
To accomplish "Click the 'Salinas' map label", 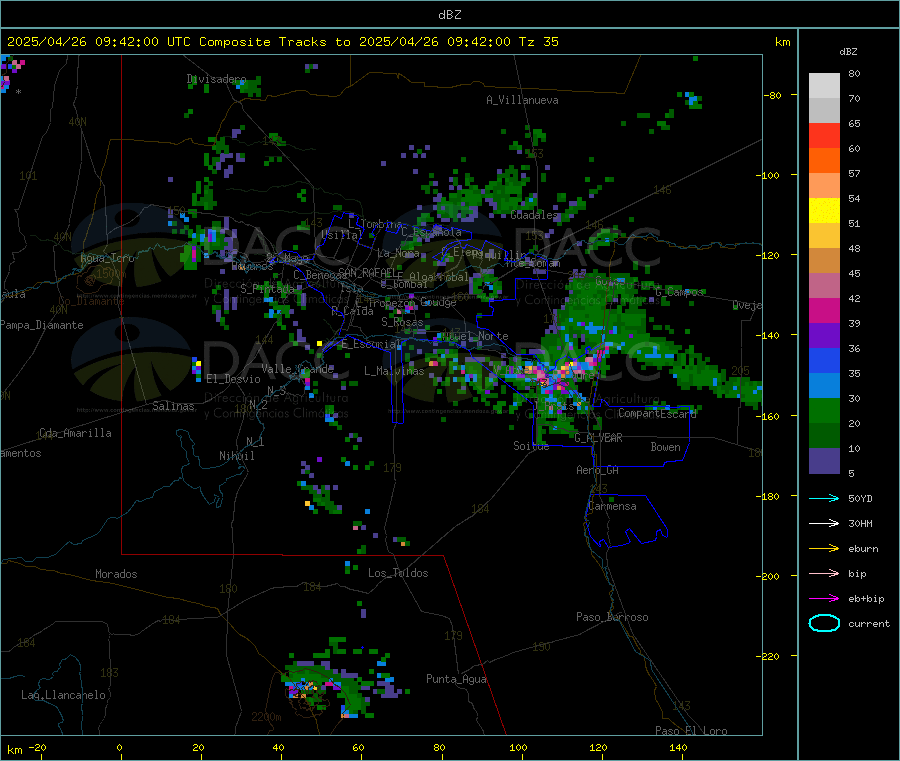I will (173, 406).
